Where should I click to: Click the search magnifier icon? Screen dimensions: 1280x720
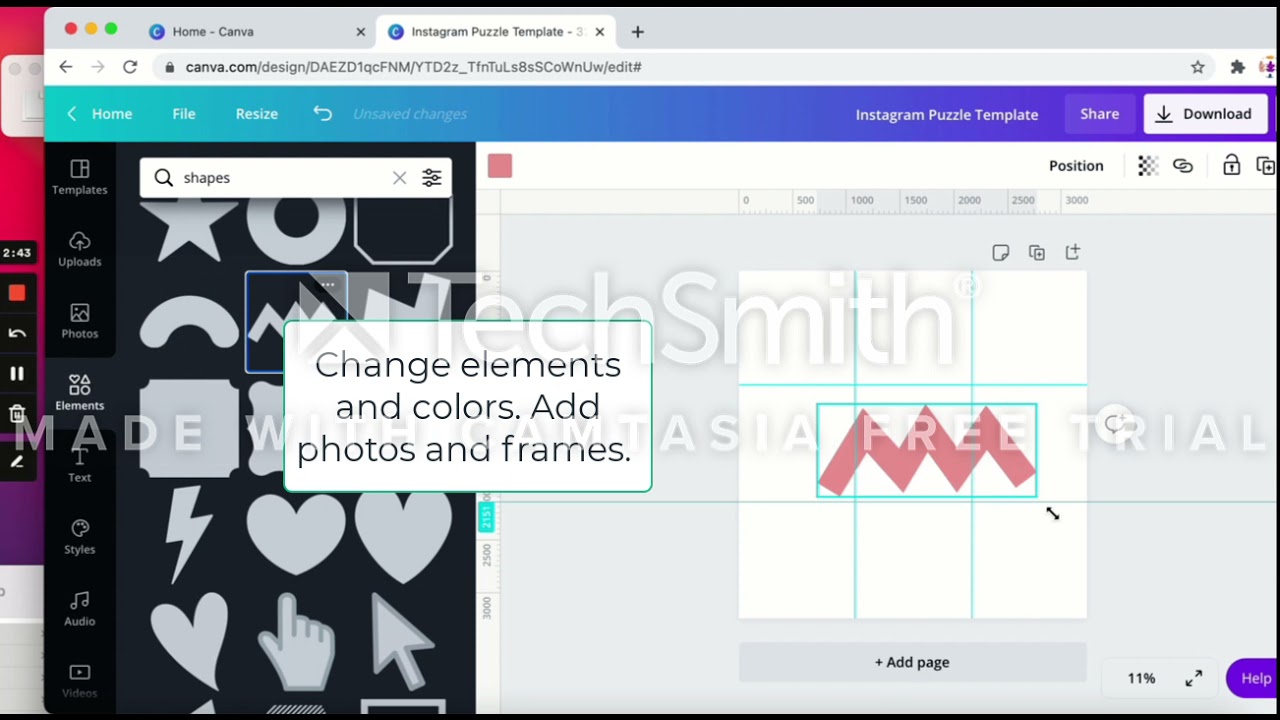click(x=163, y=178)
